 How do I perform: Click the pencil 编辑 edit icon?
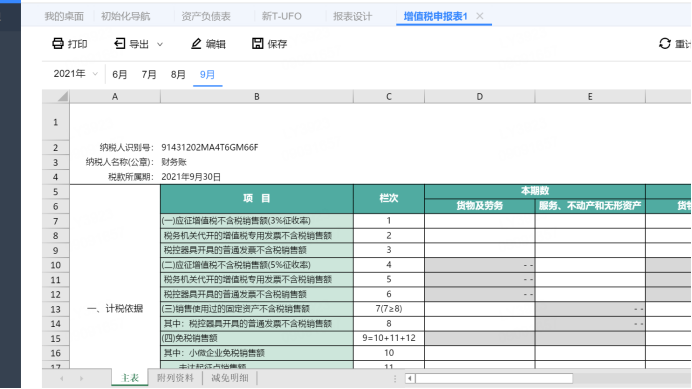[196, 43]
